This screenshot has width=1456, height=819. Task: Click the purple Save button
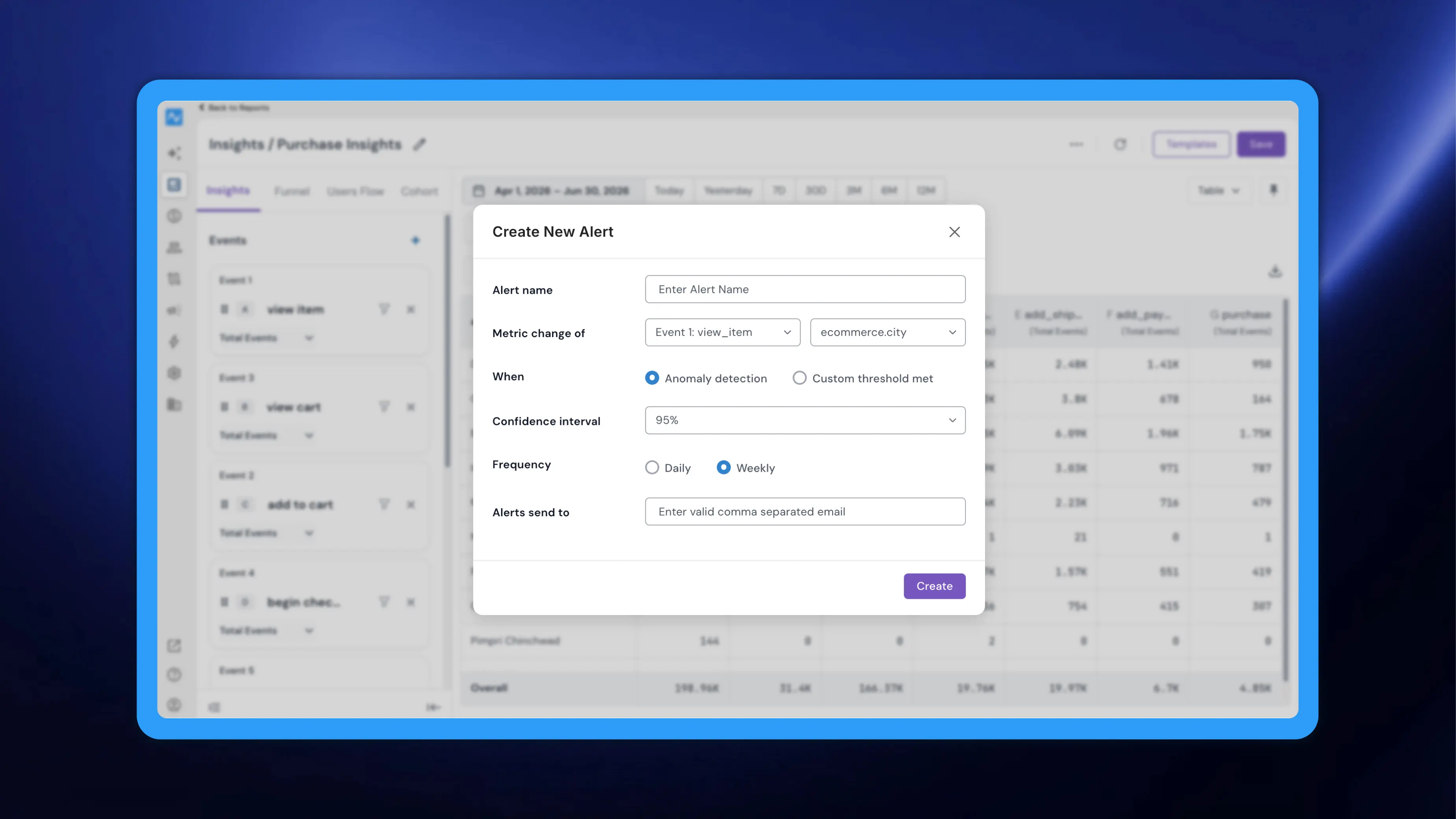[x=1261, y=145]
